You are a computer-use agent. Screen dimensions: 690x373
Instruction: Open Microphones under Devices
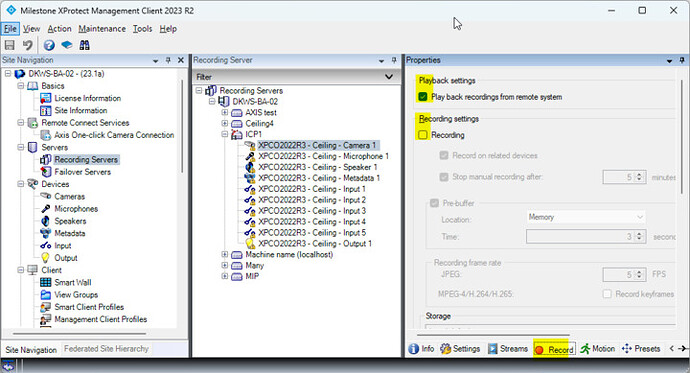76,209
